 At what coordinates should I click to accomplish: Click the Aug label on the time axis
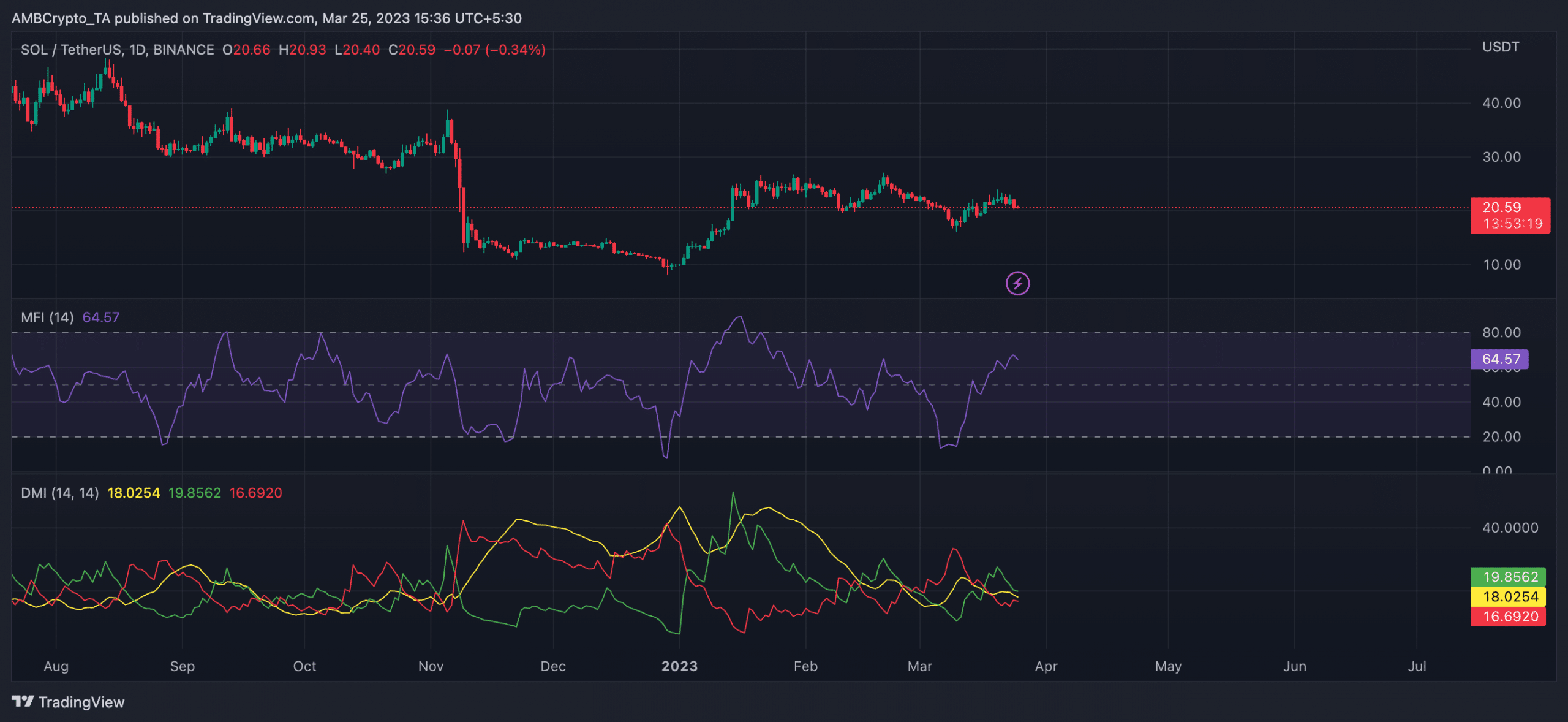pyautogui.click(x=56, y=666)
